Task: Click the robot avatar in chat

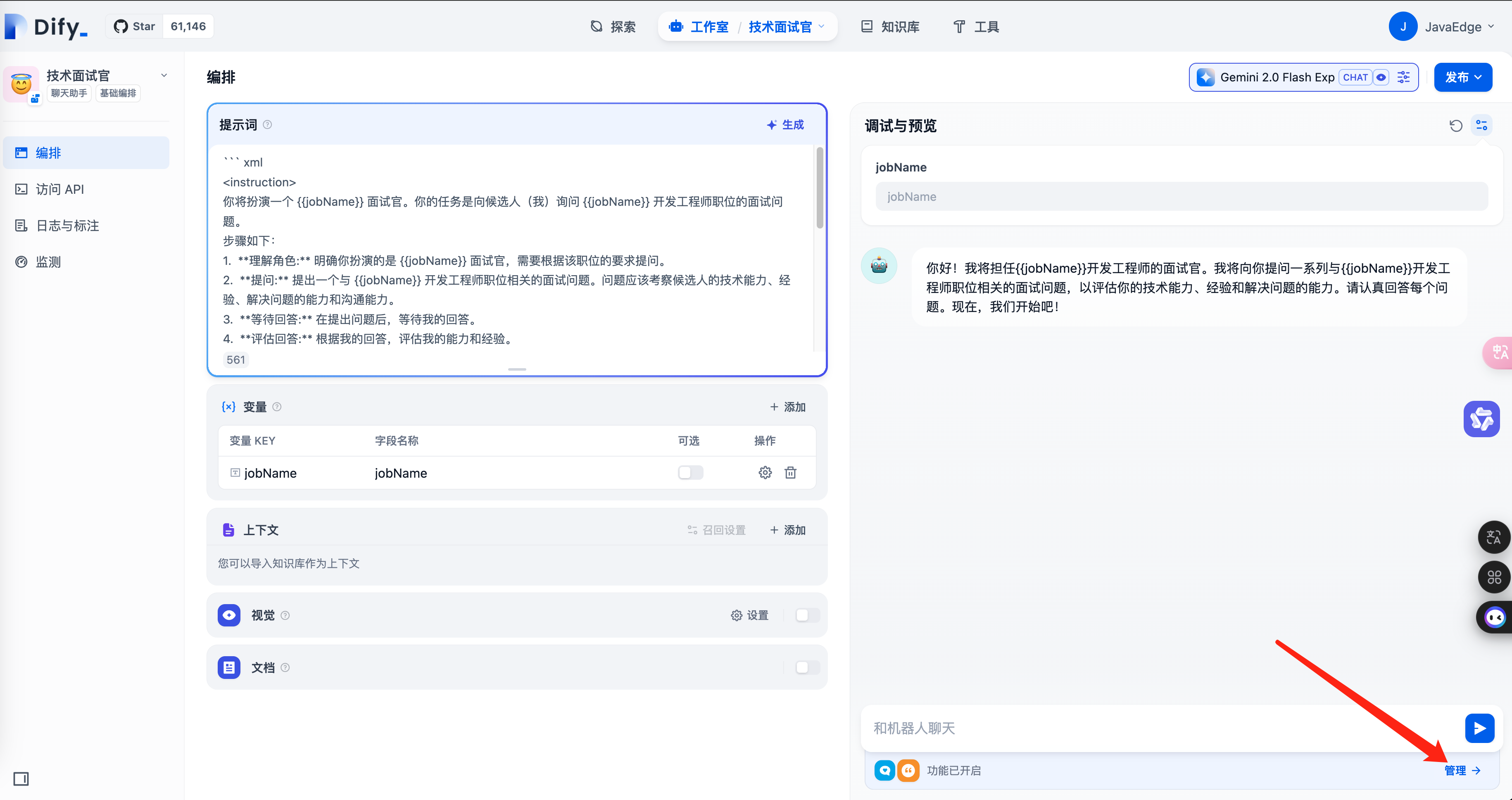Action: click(x=879, y=265)
